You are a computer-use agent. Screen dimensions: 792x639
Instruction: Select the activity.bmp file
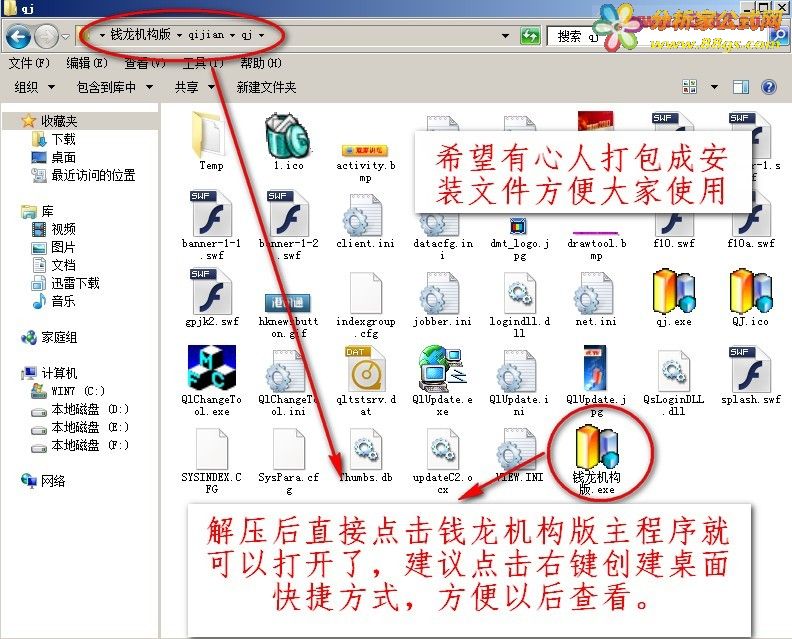(x=365, y=163)
